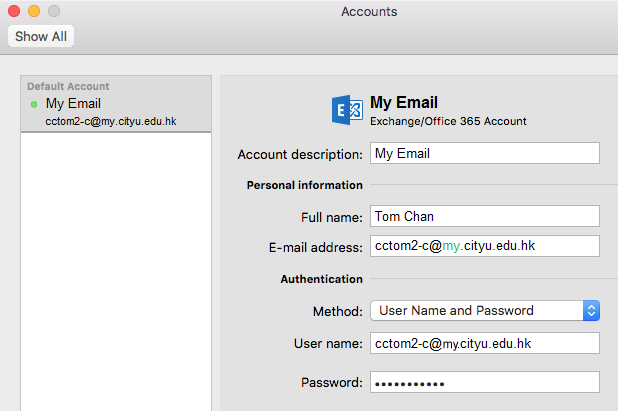Click the blue arrows on Method selector

(591, 311)
